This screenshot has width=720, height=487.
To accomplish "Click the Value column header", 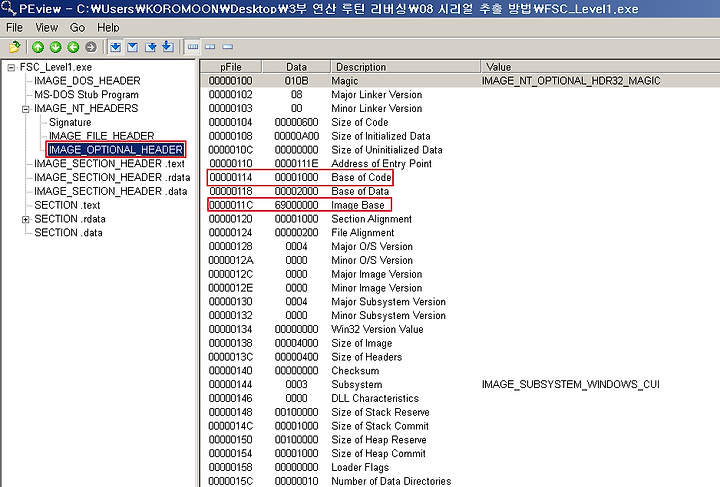I will click(x=600, y=67).
